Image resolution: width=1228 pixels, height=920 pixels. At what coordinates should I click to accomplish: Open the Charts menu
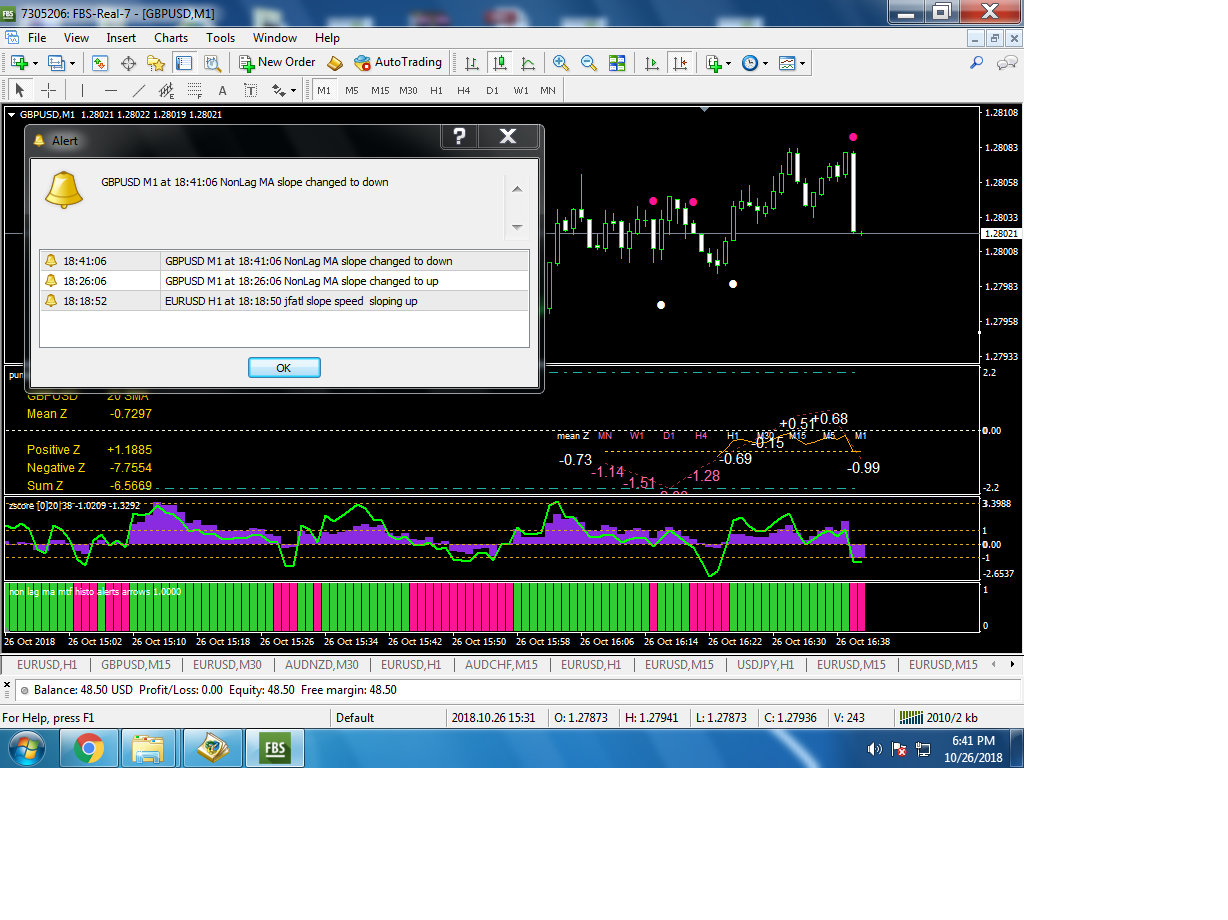pos(171,38)
